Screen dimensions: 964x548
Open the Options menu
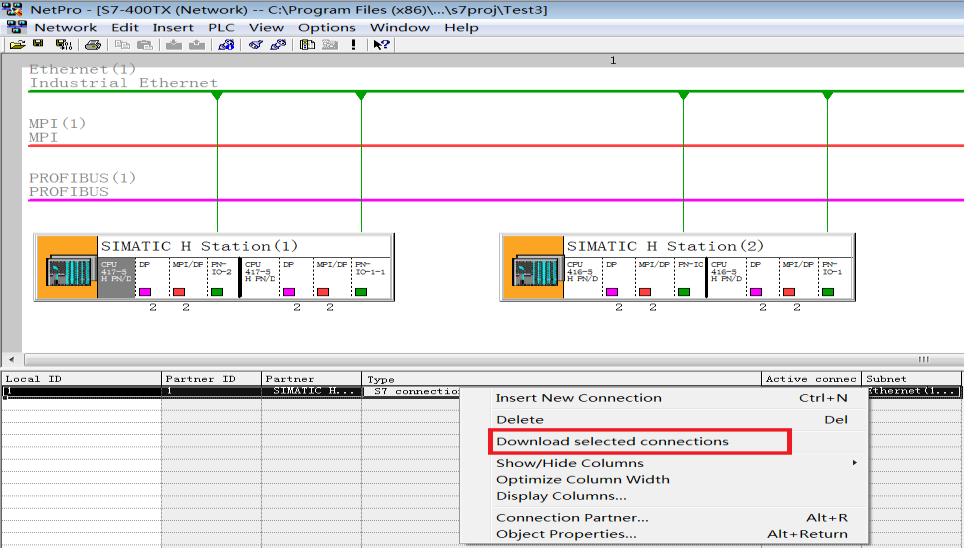[x=326, y=28]
